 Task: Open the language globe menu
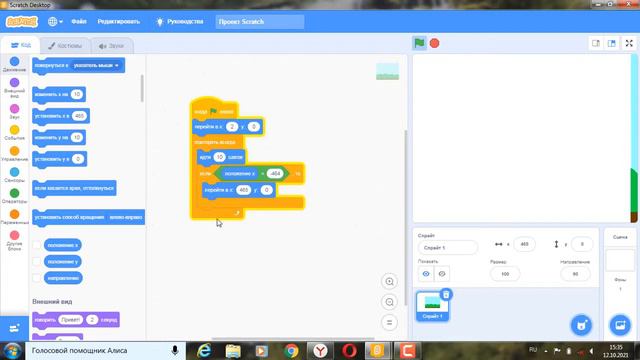[x=55, y=22]
